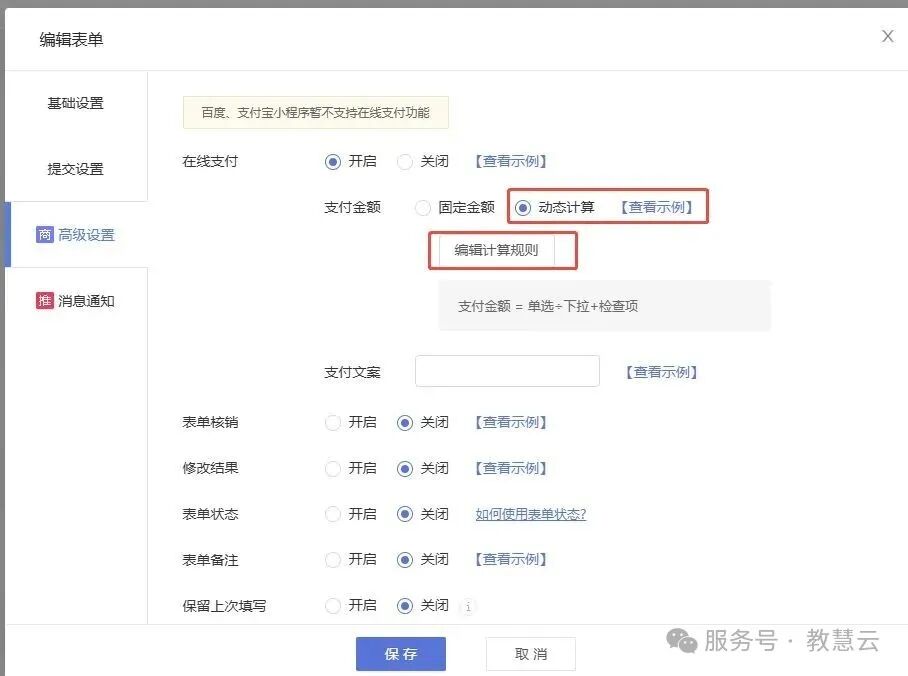Click the info icon beside 保留上次填写
908x676 pixels.
pyautogui.click(x=467, y=606)
